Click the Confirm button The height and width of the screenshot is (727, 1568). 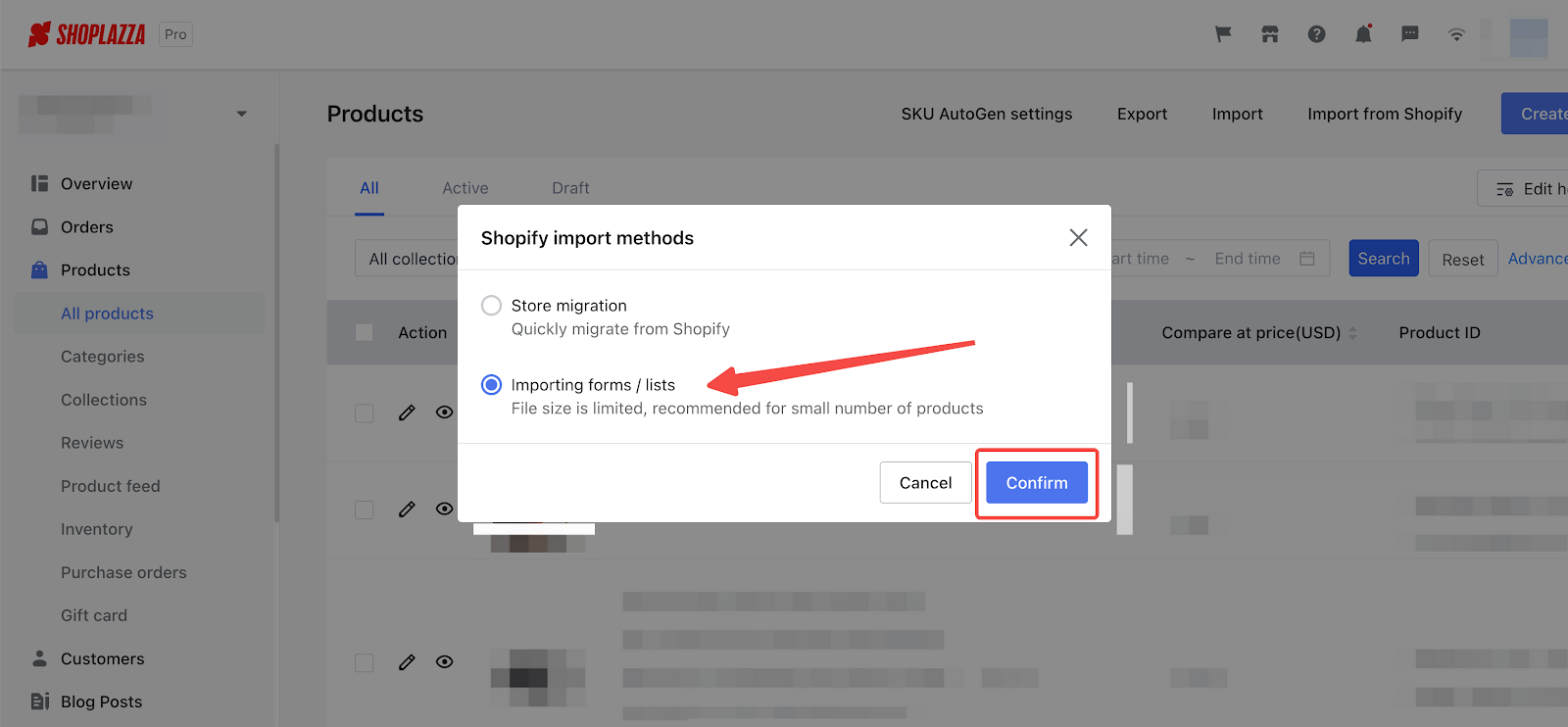[1037, 483]
